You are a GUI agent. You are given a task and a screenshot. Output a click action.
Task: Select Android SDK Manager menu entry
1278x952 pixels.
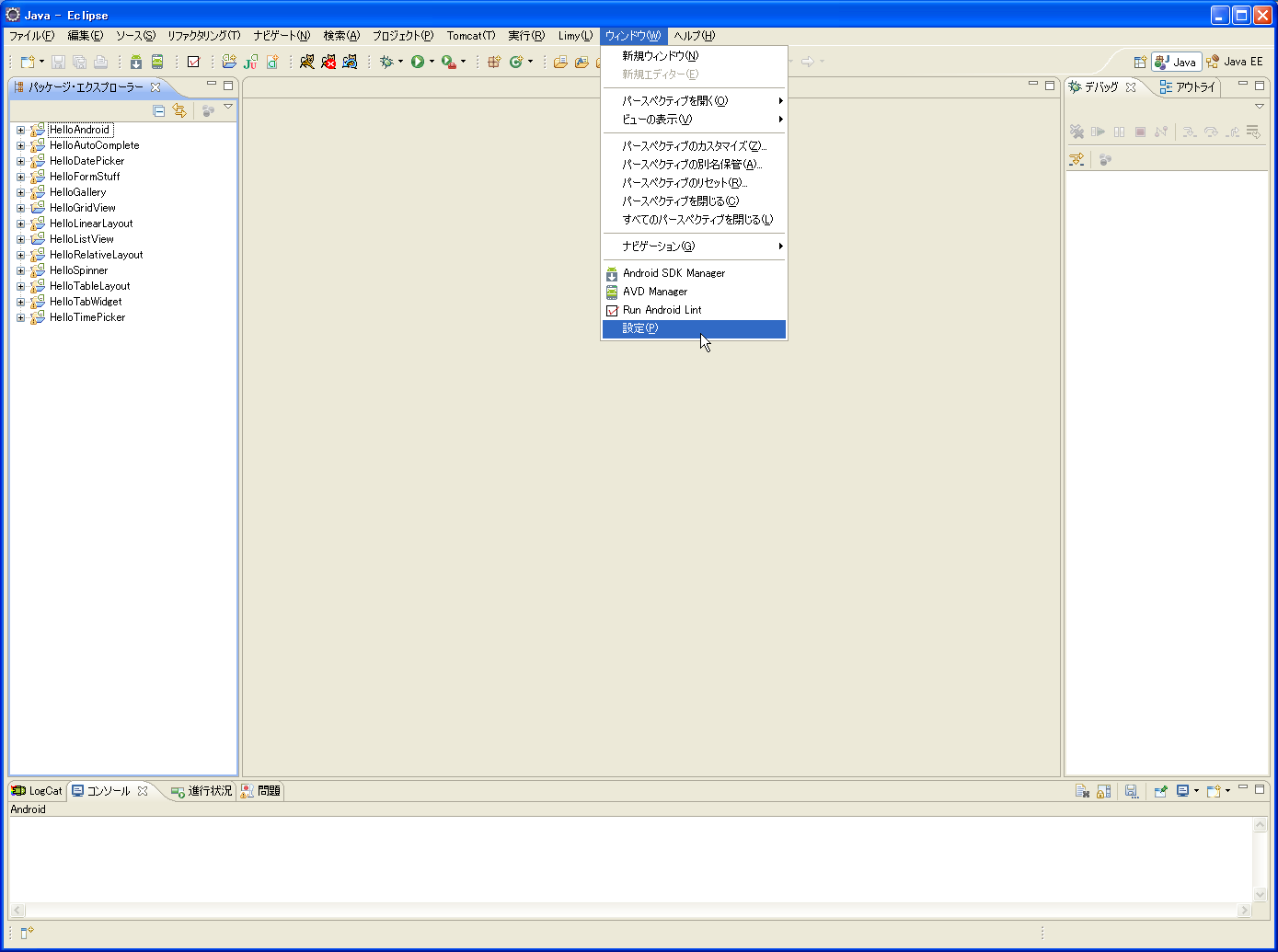pyautogui.click(x=694, y=273)
